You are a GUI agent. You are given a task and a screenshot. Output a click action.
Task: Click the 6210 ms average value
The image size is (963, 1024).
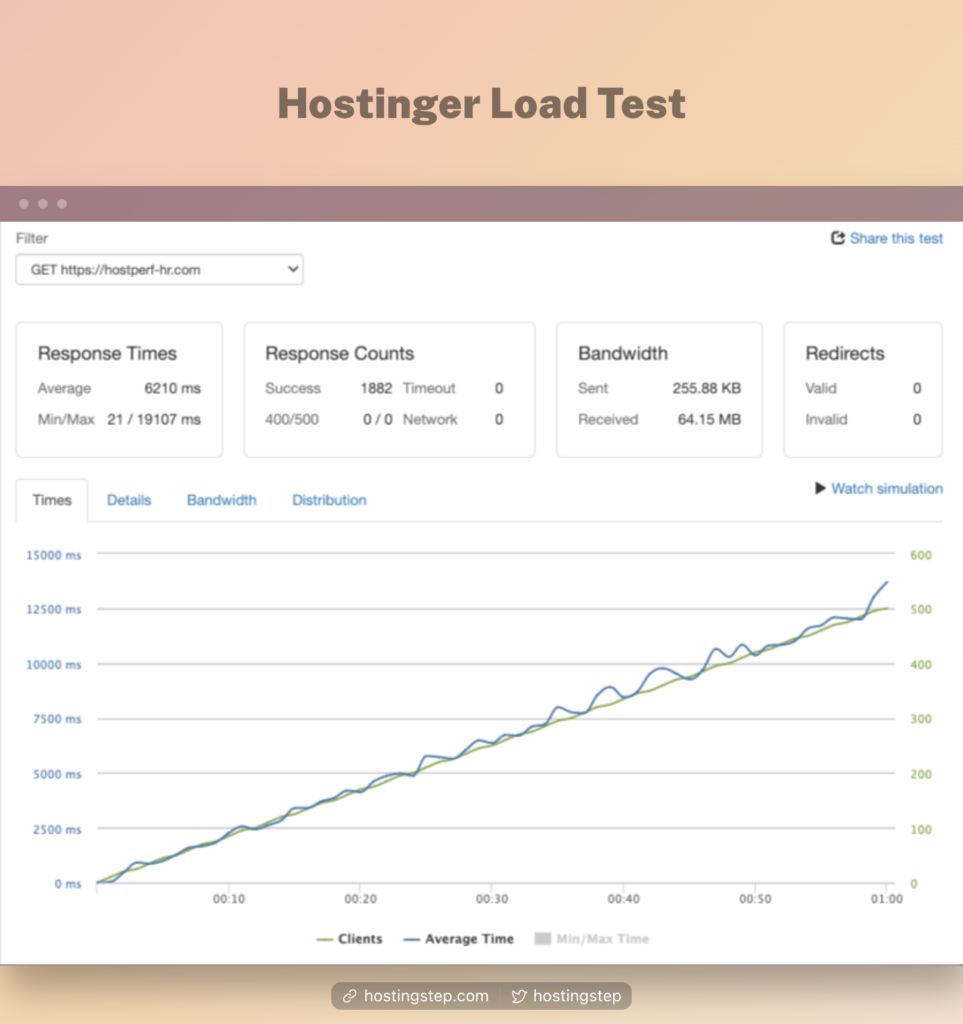click(x=172, y=388)
